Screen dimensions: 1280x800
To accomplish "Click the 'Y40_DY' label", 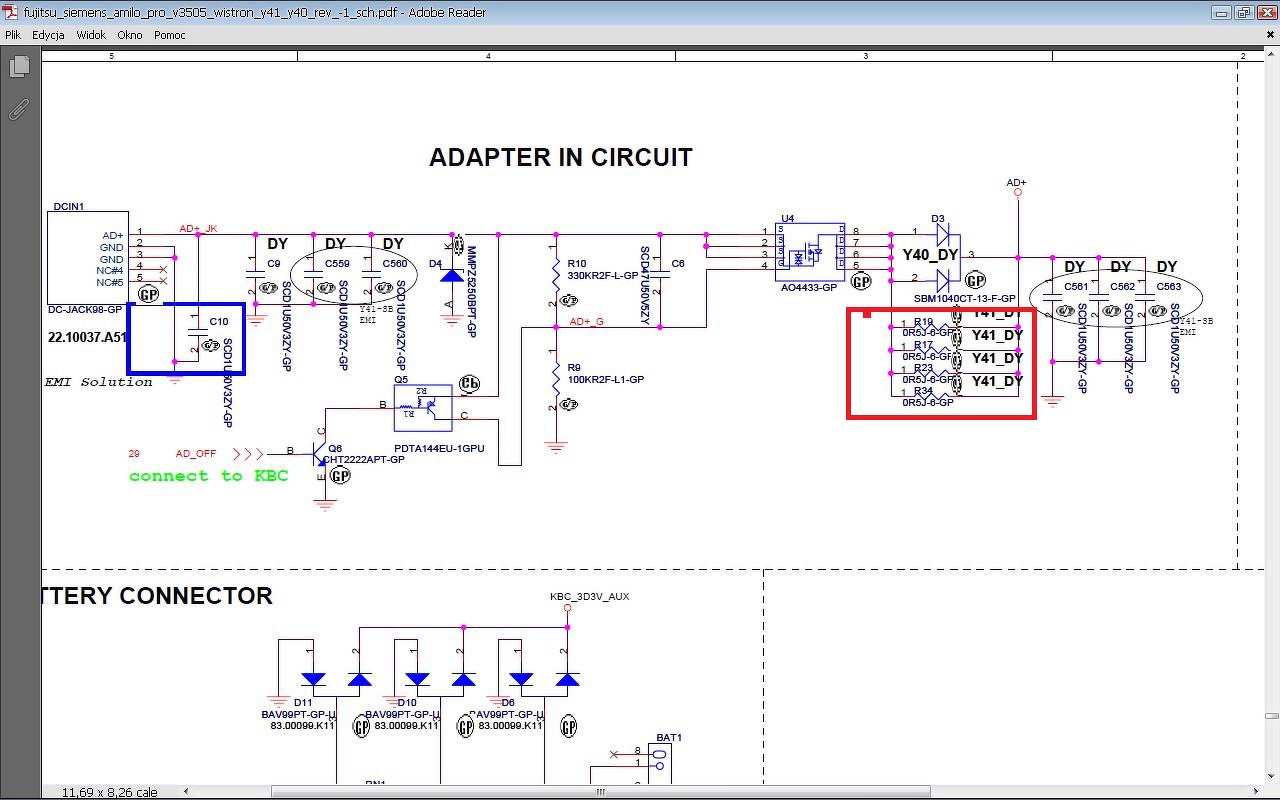I will tap(930, 255).
